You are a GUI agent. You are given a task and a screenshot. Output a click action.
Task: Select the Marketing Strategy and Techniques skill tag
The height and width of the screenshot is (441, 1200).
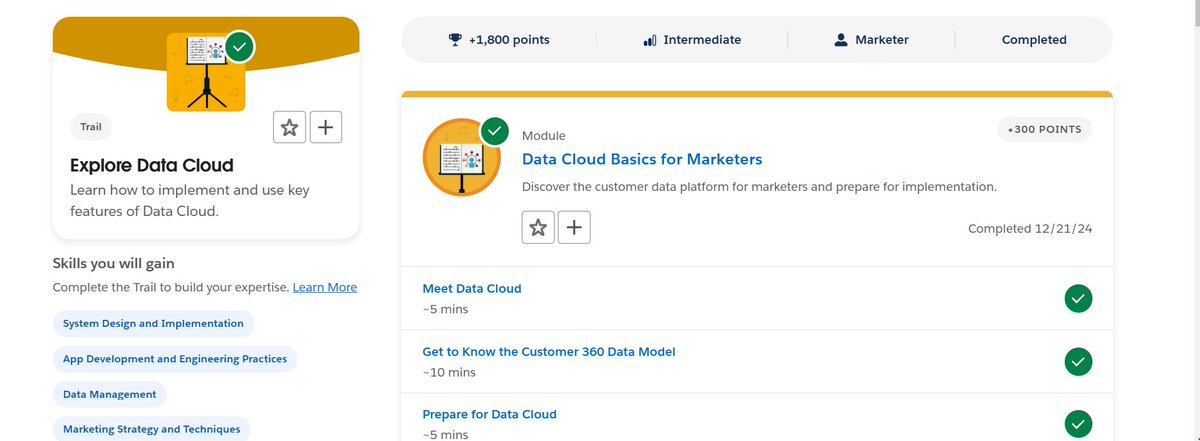tap(152, 429)
